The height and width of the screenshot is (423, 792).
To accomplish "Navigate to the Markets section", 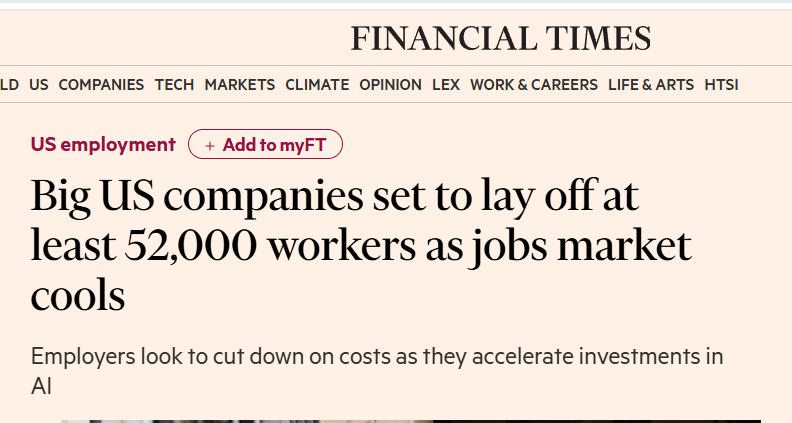I will coord(239,85).
